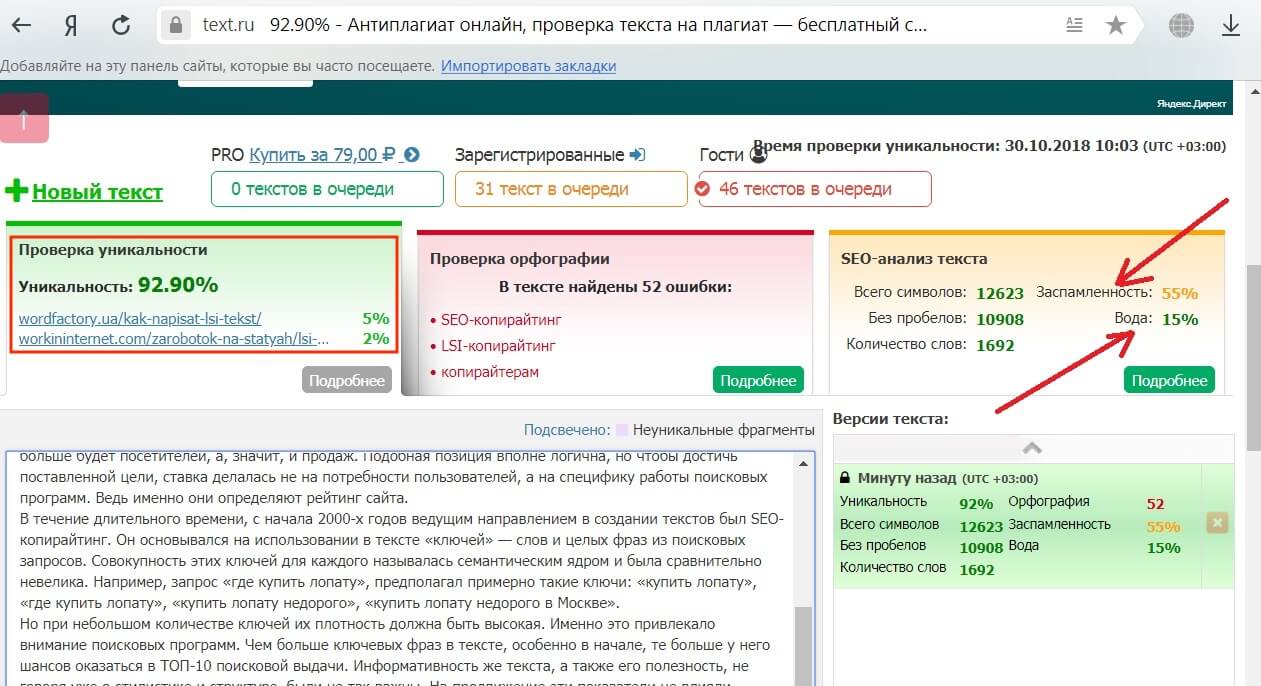The width and height of the screenshot is (1261, 686).
Task: Select the Проверка уникальности panel tab
Action: tap(113, 250)
